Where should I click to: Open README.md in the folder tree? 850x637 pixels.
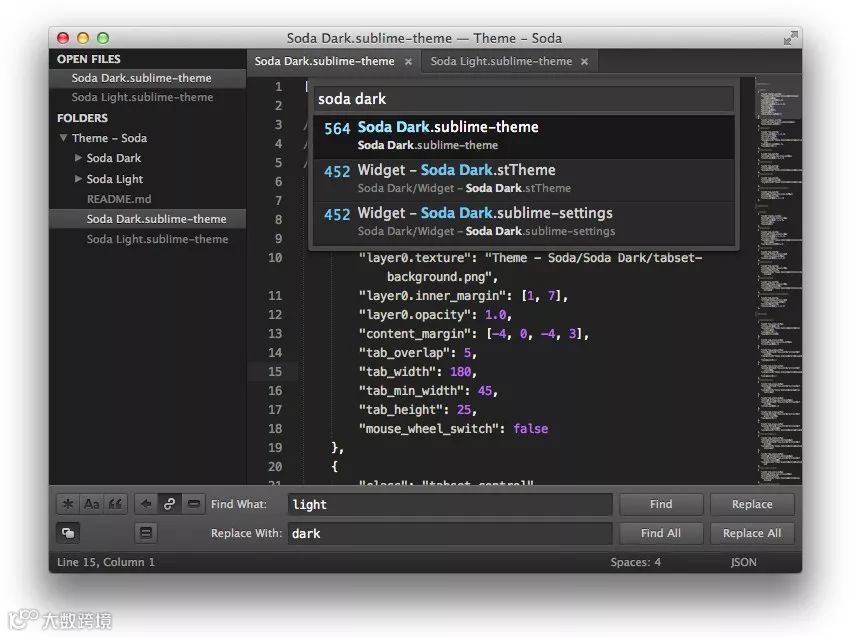tap(147, 199)
